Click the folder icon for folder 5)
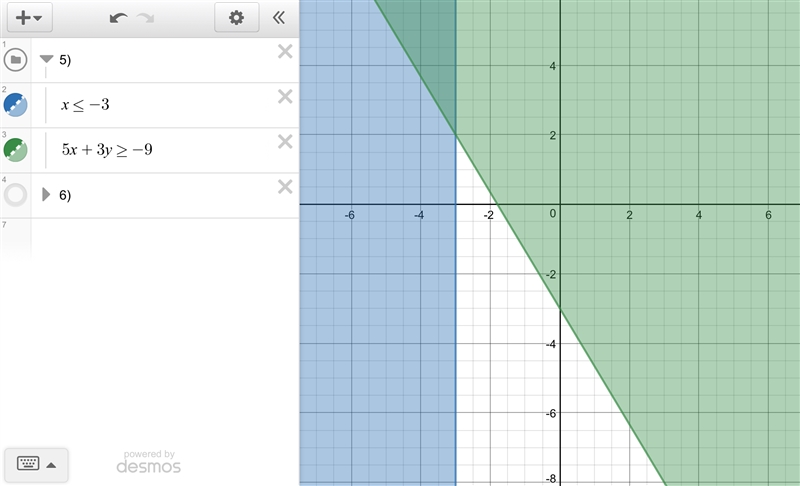Viewport: 800px width, 486px height. (15, 60)
